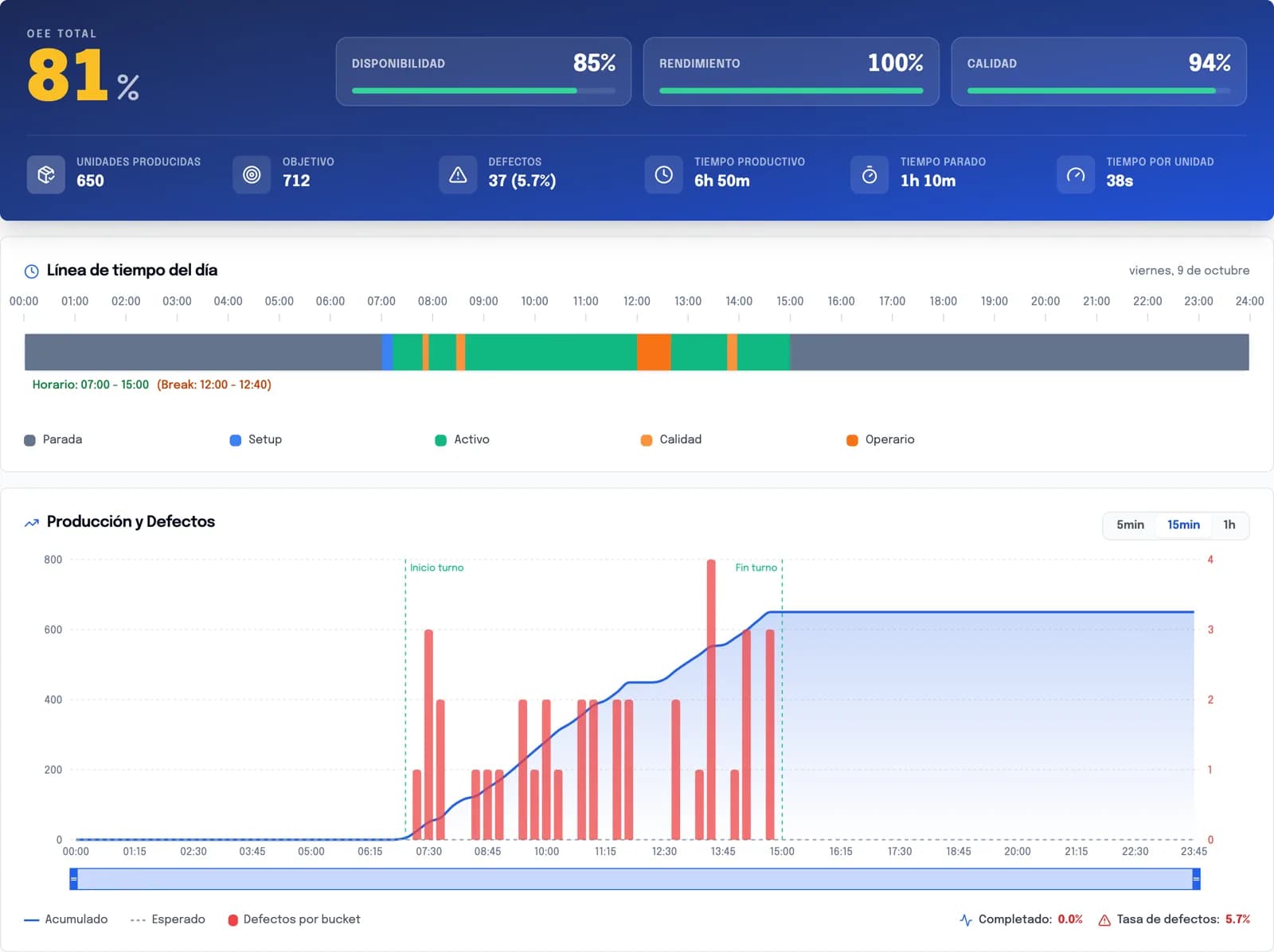The width and height of the screenshot is (1274, 952).
Task: Select the 15min interval tab
Action: click(1183, 525)
